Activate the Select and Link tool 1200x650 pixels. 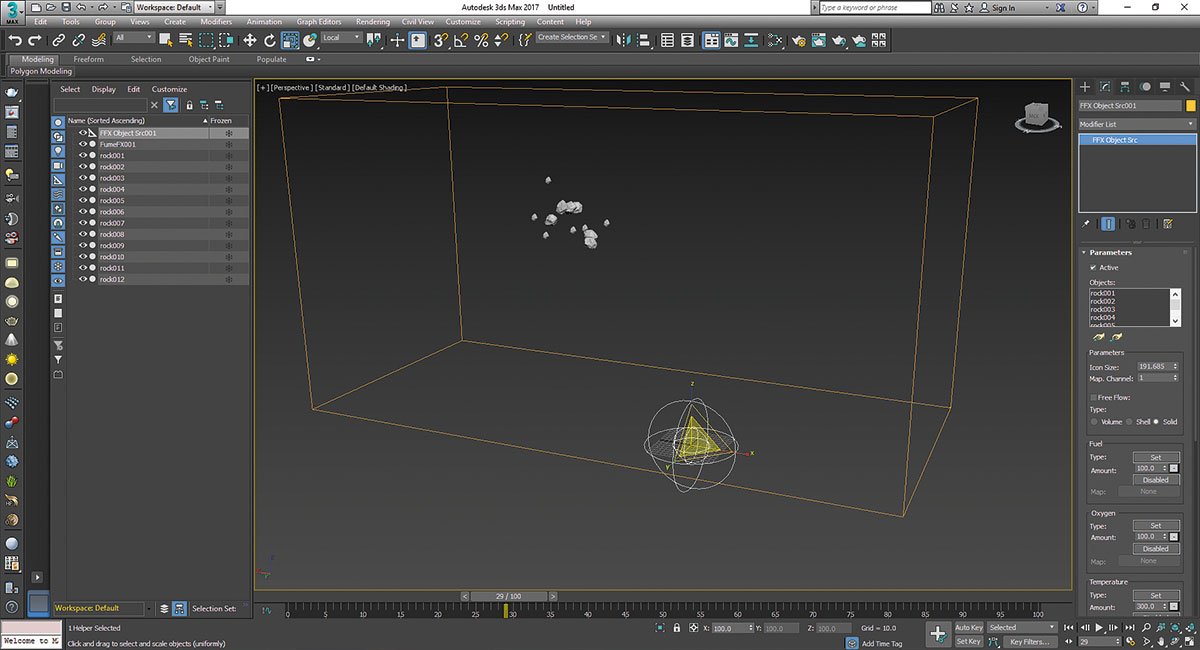click(59, 40)
